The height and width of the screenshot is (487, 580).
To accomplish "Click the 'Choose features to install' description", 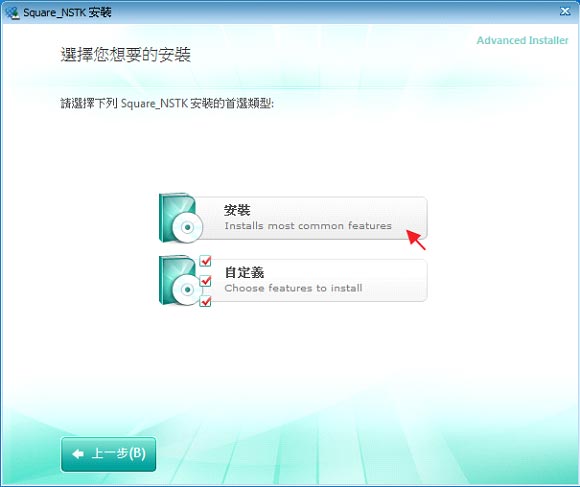I will click(293, 288).
